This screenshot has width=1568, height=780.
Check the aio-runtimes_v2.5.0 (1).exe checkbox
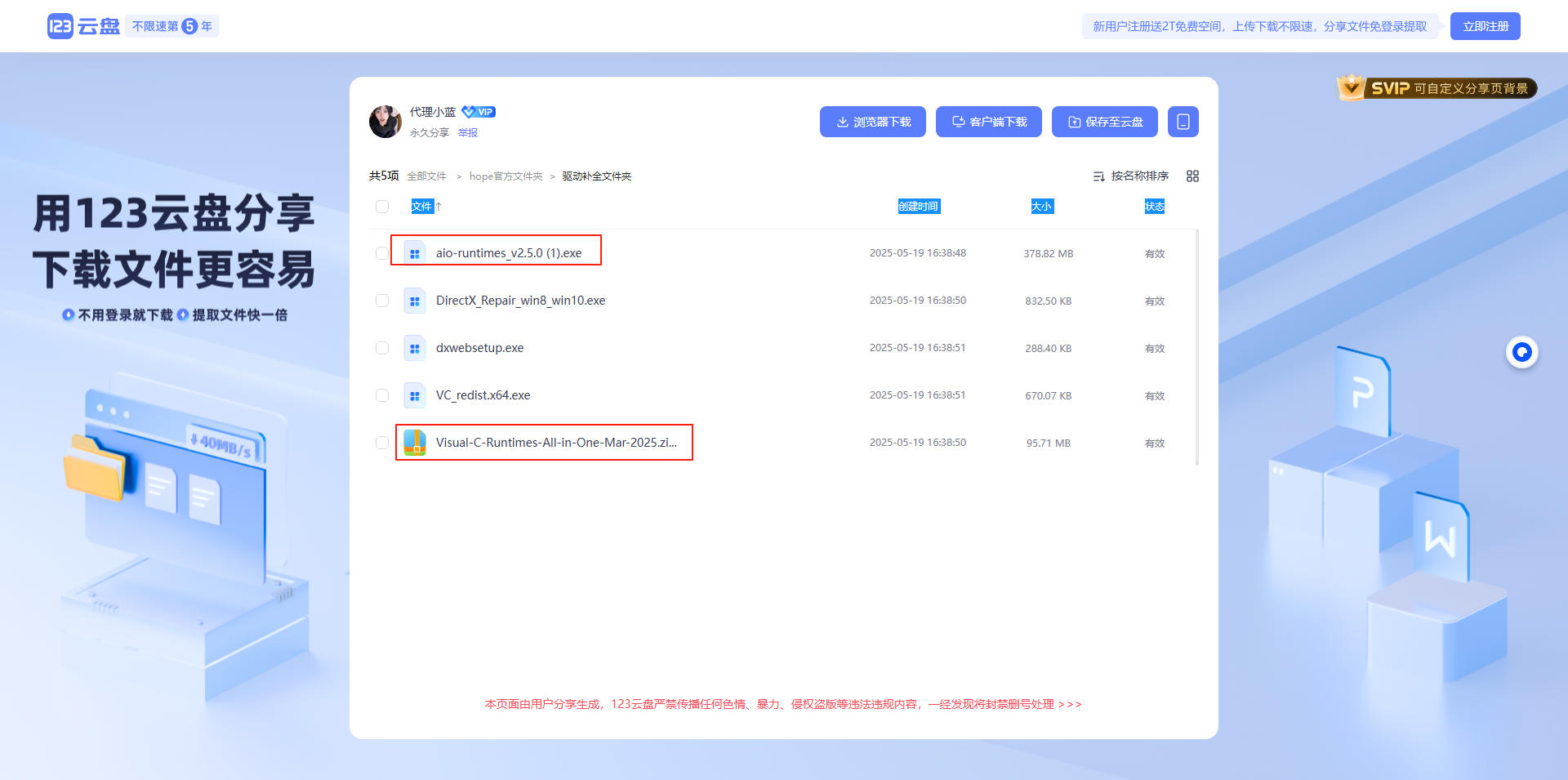[382, 253]
